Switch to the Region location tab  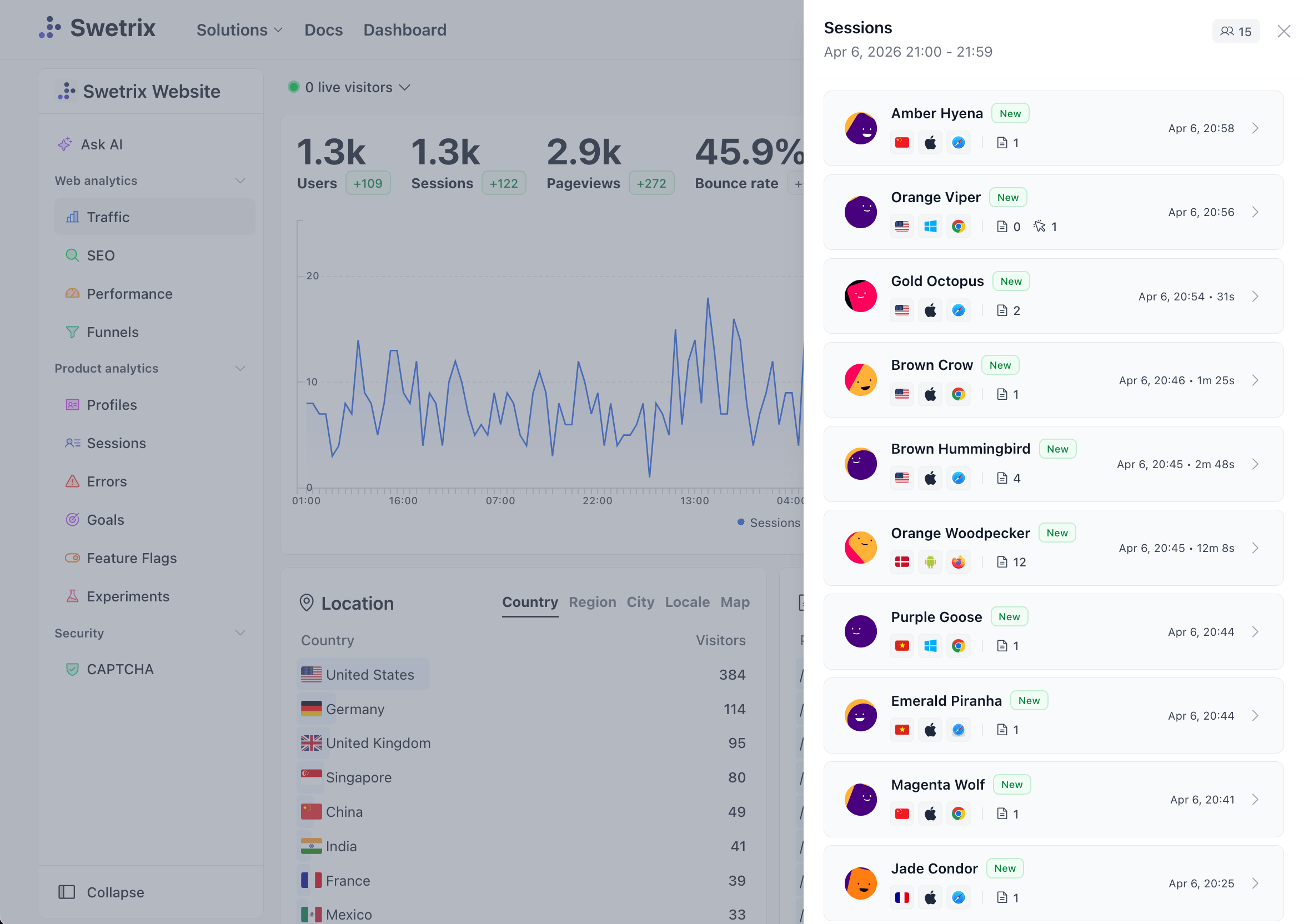[592, 602]
